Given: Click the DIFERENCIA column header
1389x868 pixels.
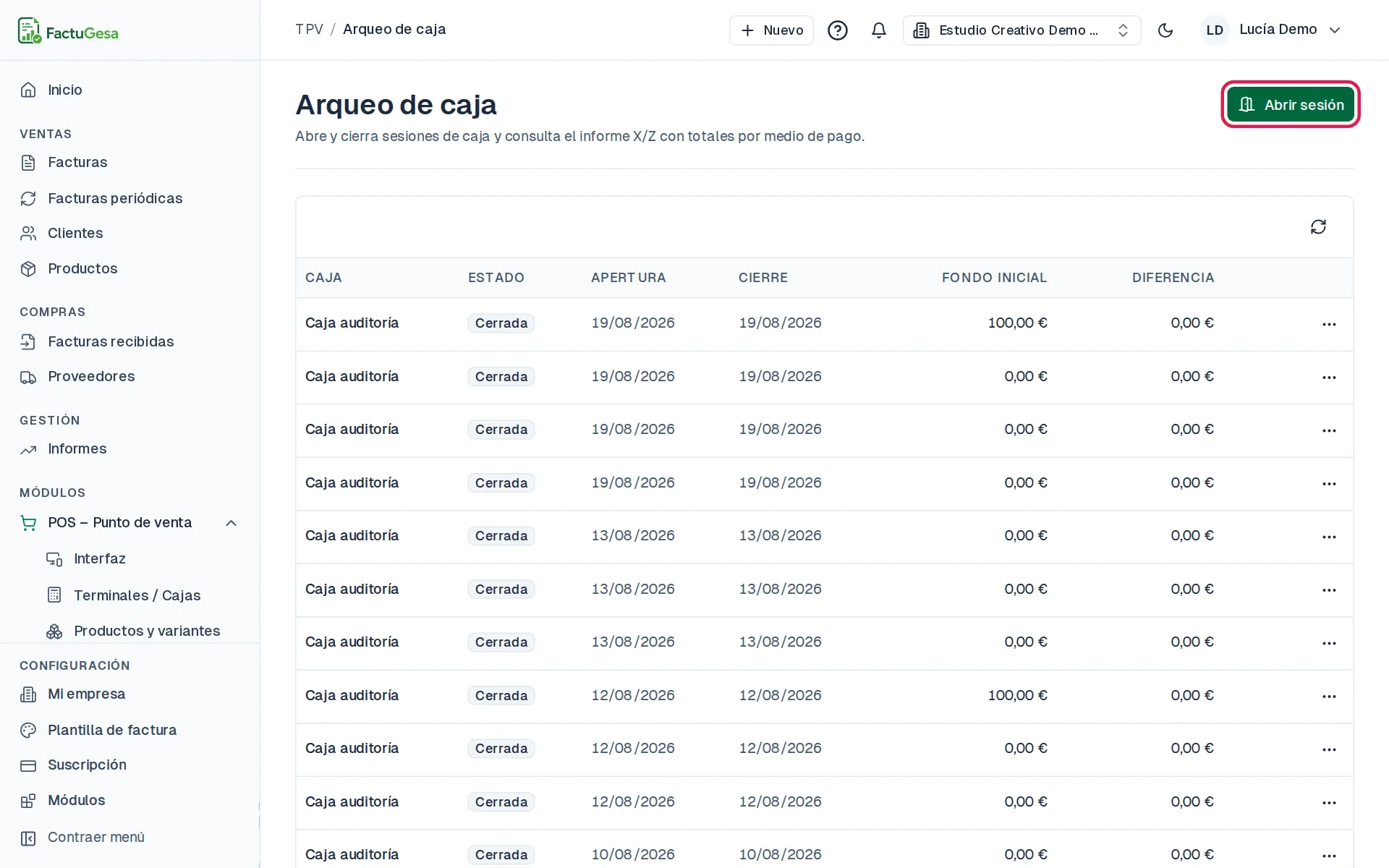Looking at the screenshot, I should click(1173, 278).
